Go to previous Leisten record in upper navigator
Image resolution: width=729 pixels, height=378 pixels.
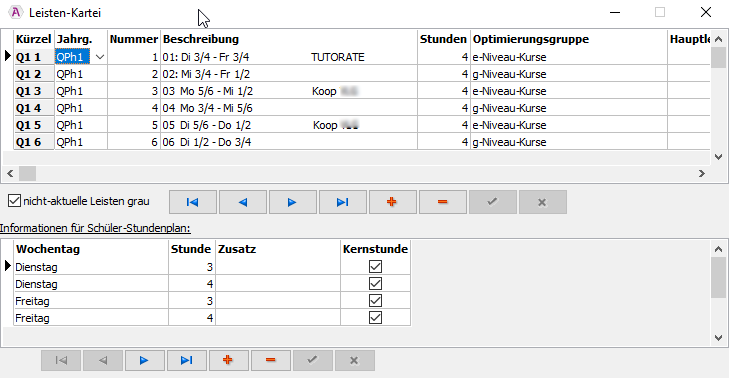(x=243, y=202)
